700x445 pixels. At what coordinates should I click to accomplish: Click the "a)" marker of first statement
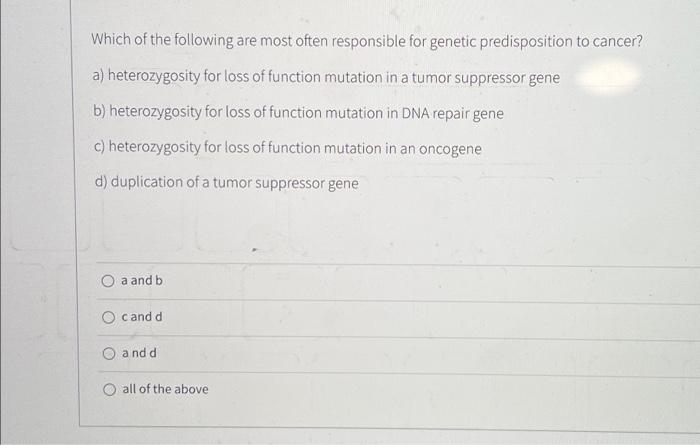click(x=98, y=78)
